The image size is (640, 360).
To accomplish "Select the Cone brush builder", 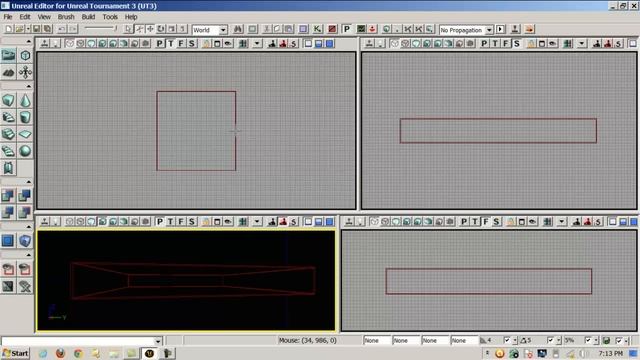I will pyautogui.click(x=25, y=100).
